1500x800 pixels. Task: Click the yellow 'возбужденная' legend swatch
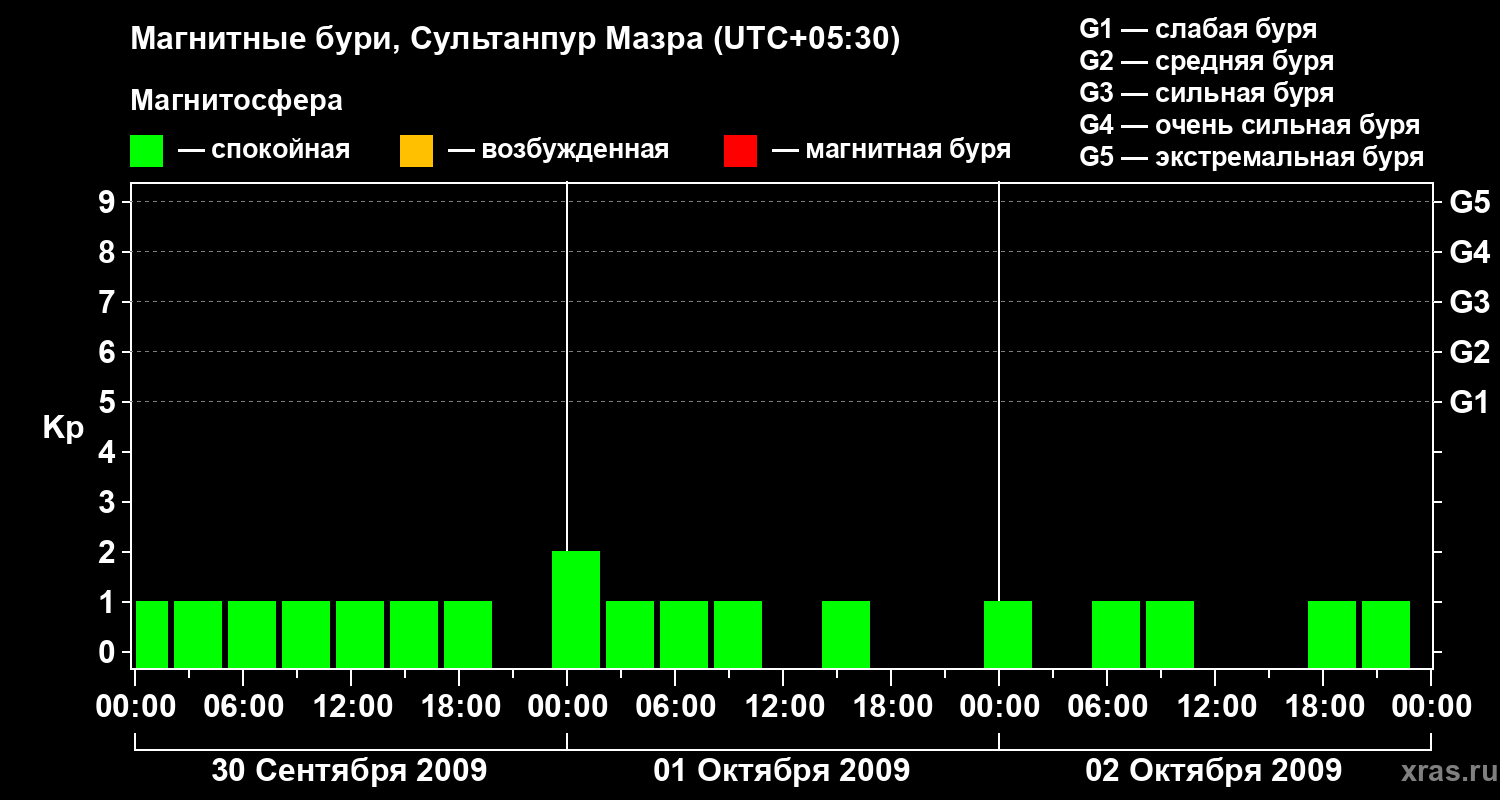(x=416, y=151)
